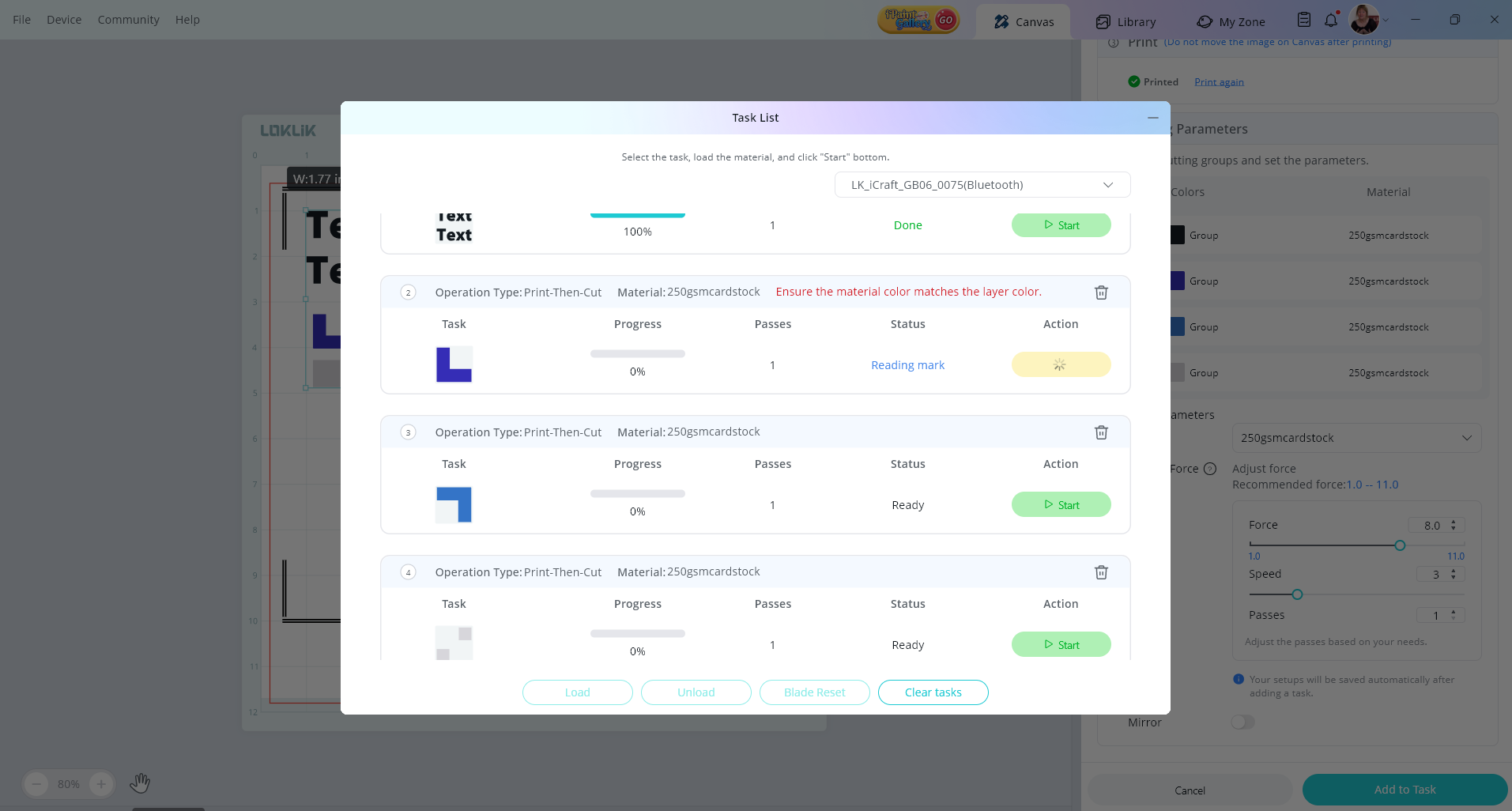Click the Print again link
Screen dimensions: 1512x811
click(1219, 82)
